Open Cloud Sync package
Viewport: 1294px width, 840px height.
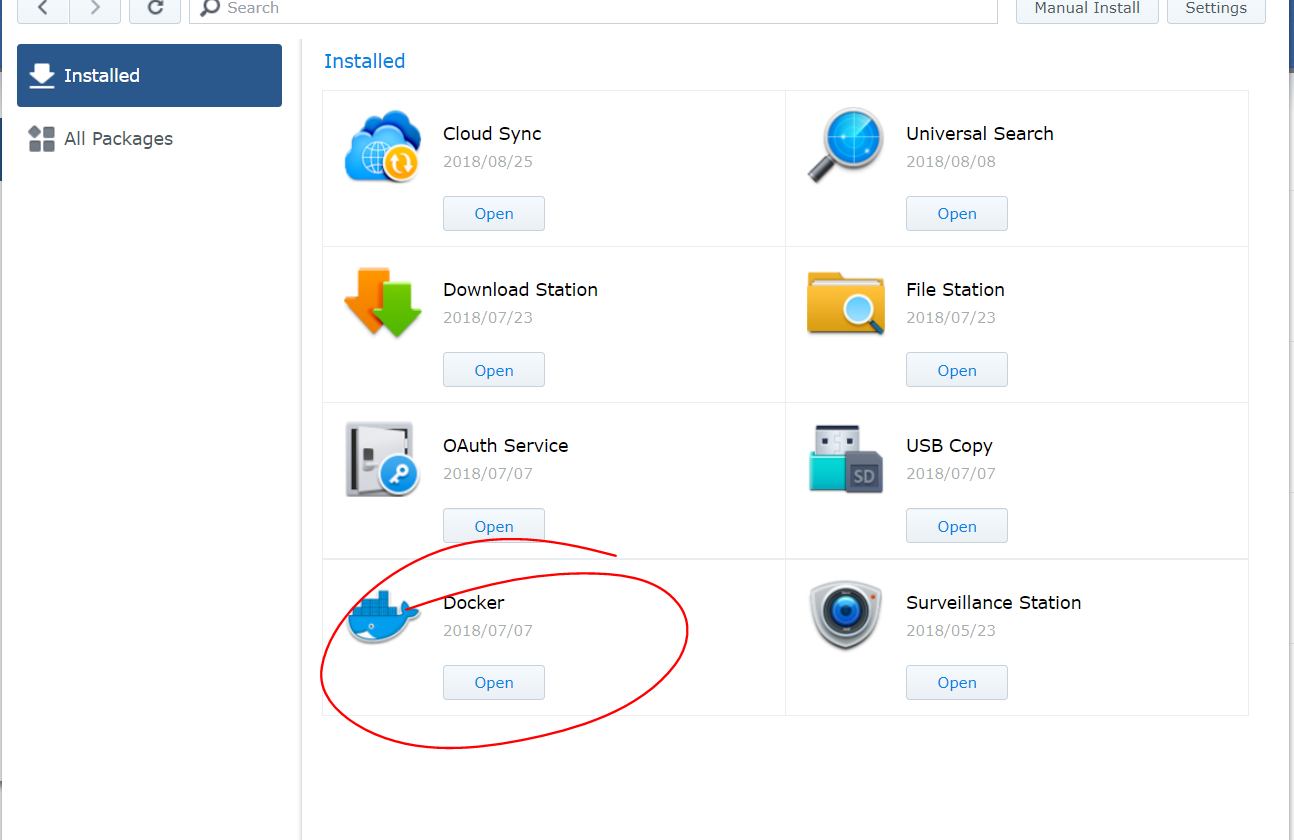tap(494, 213)
